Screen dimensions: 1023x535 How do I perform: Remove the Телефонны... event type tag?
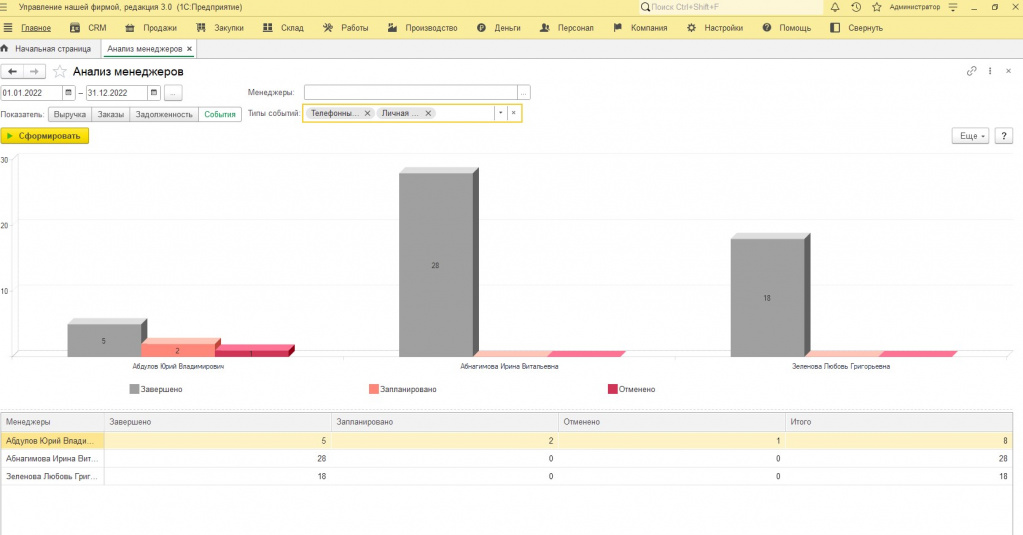pyautogui.click(x=367, y=113)
